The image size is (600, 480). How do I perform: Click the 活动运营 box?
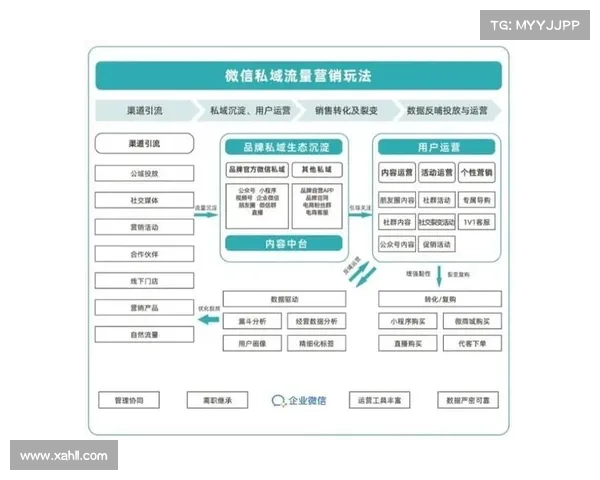(437, 173)
